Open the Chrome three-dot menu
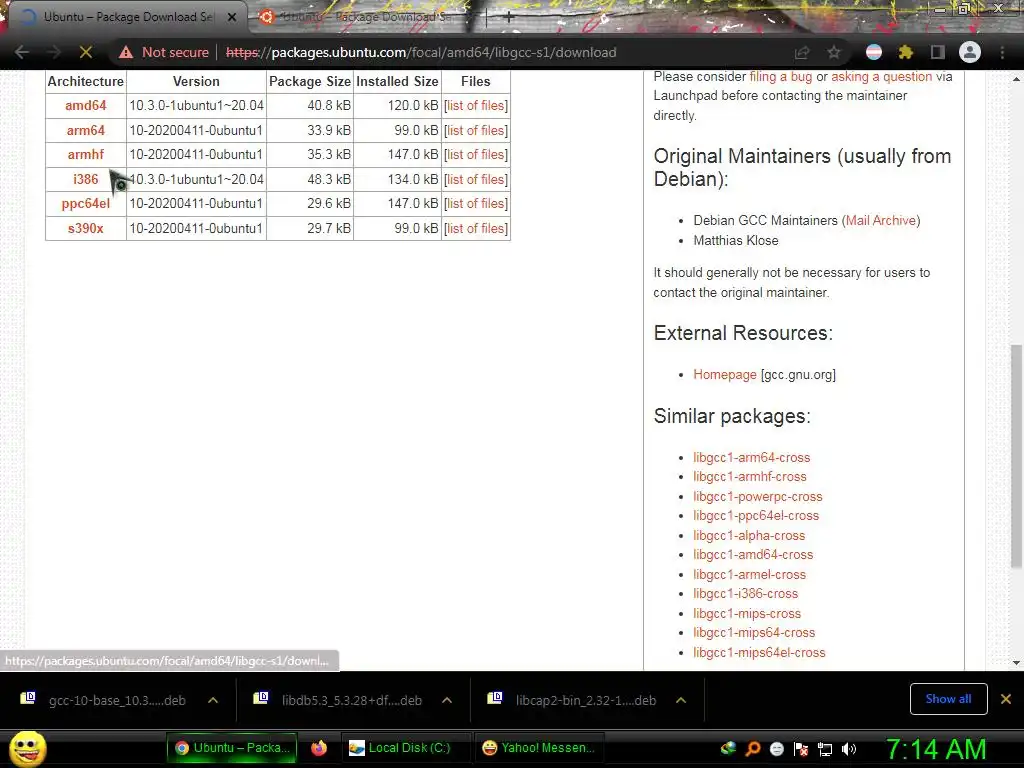1024x768 pixels. [1002, 52]
